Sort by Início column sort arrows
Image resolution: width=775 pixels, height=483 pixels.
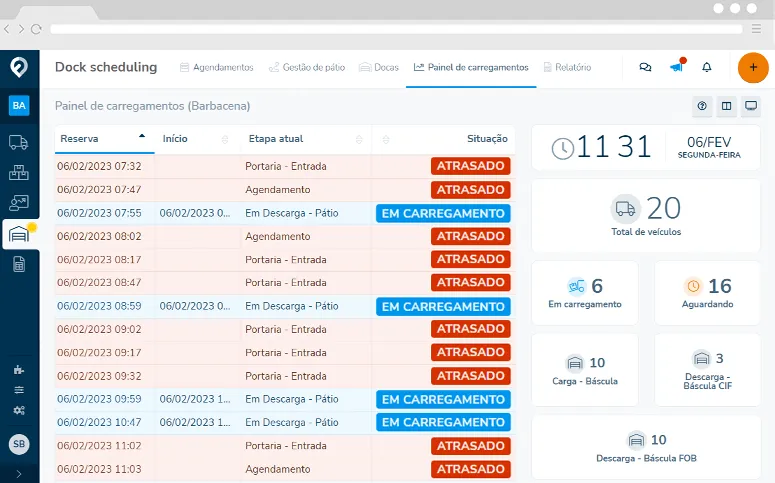click(x=225, y=139)
